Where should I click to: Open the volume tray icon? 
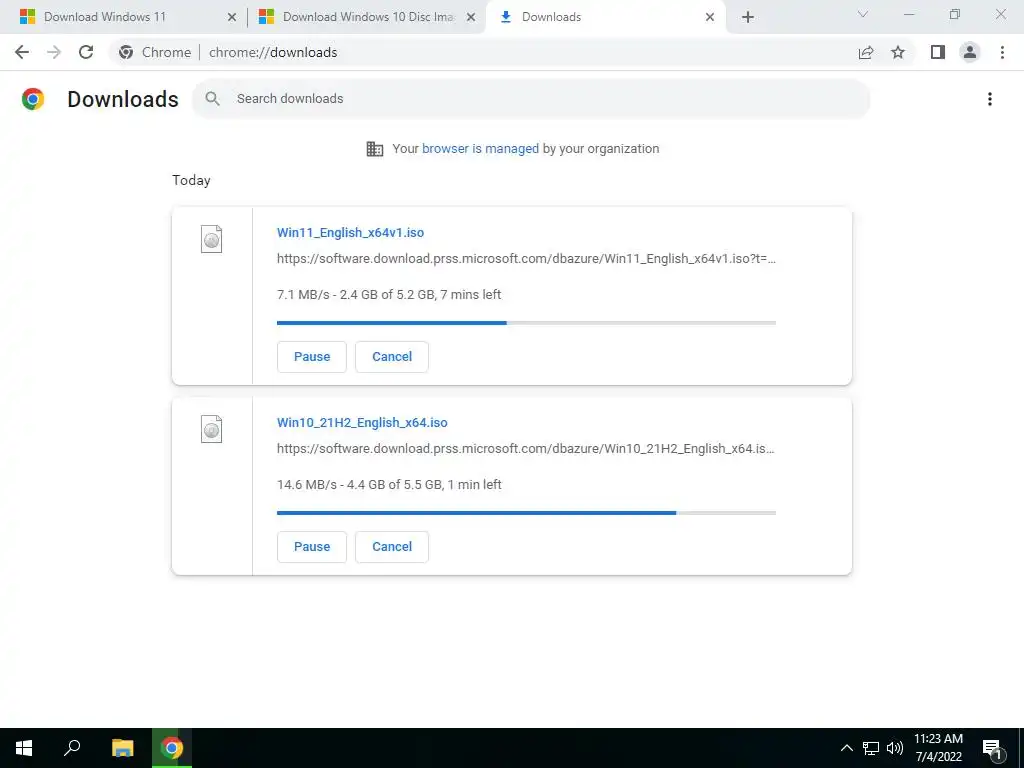click(895, 748)
